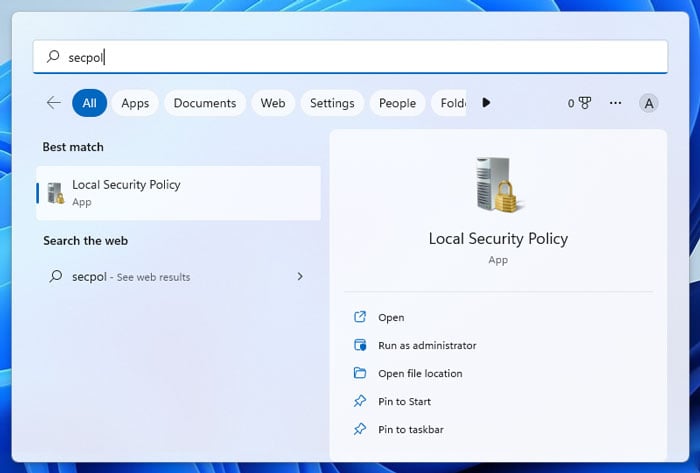Image resolution: width=700 pixels, height=473 pixels.
Task: Click the small Local Security Policy icon in results
Action: pos(56,193)
